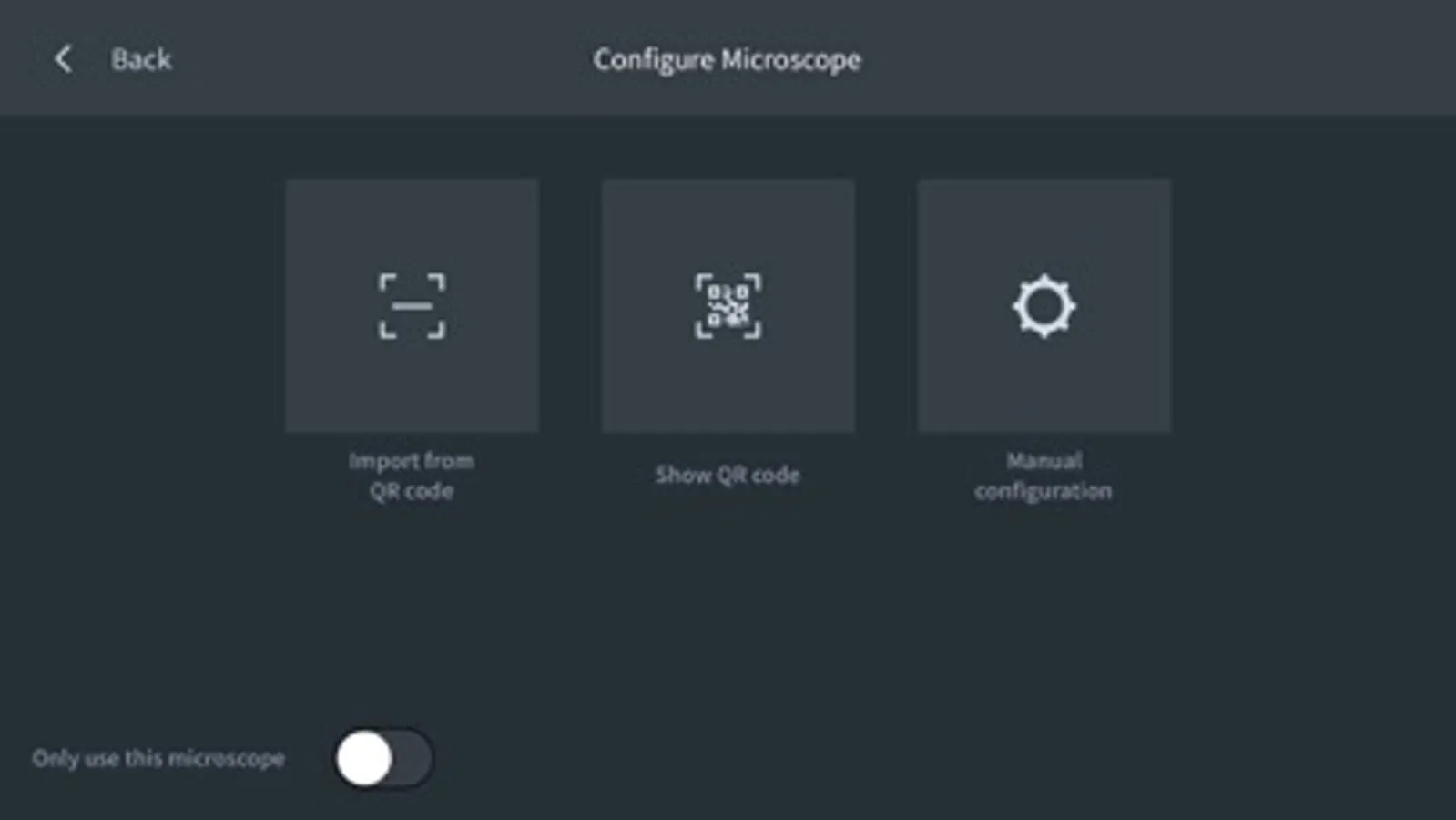Open the Manual configuration tile
The height and width of the screenshot is (820, 1456).
coord(1044,306)
